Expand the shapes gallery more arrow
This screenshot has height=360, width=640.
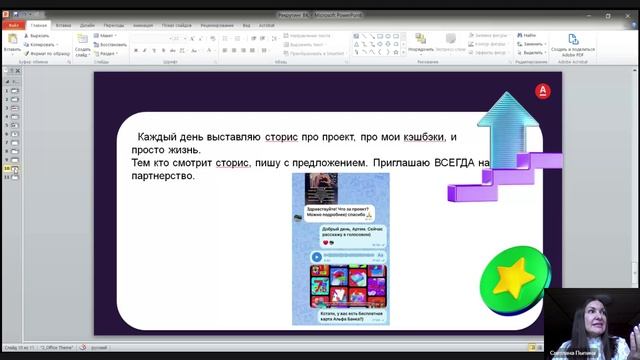(404, 52)
